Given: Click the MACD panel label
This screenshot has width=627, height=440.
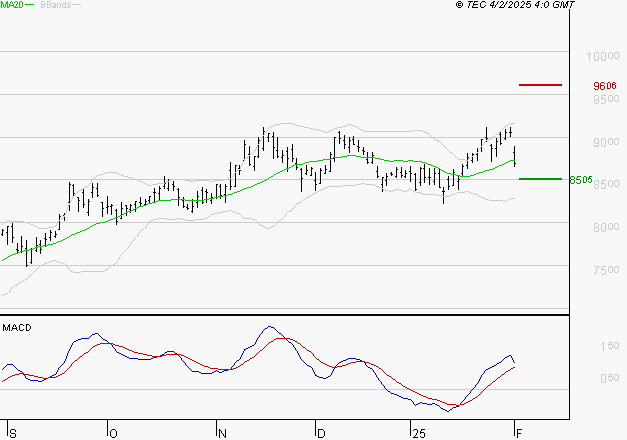Looking at the screenshot, I should pos(17,328).
